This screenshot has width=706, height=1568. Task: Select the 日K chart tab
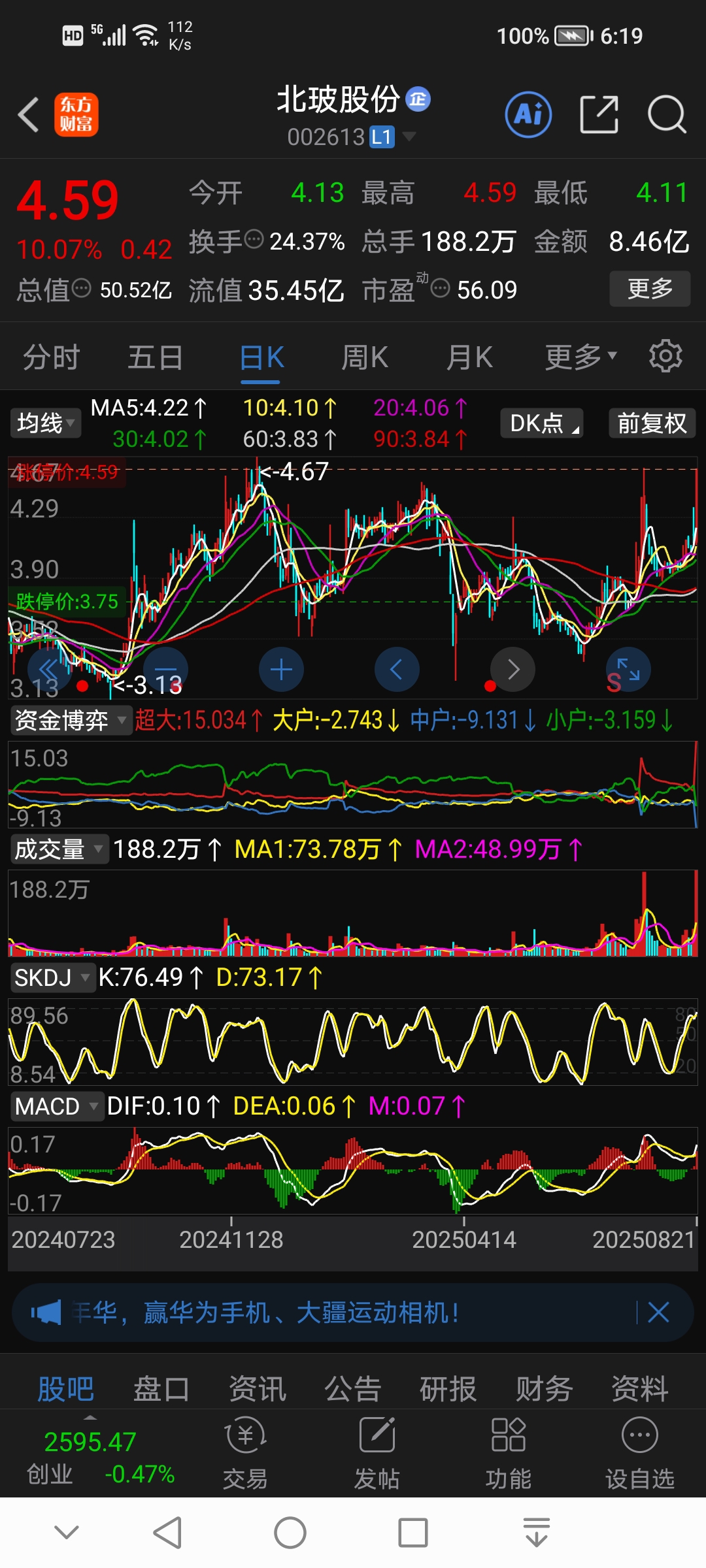pyautogui.click(x=261, y=357)
